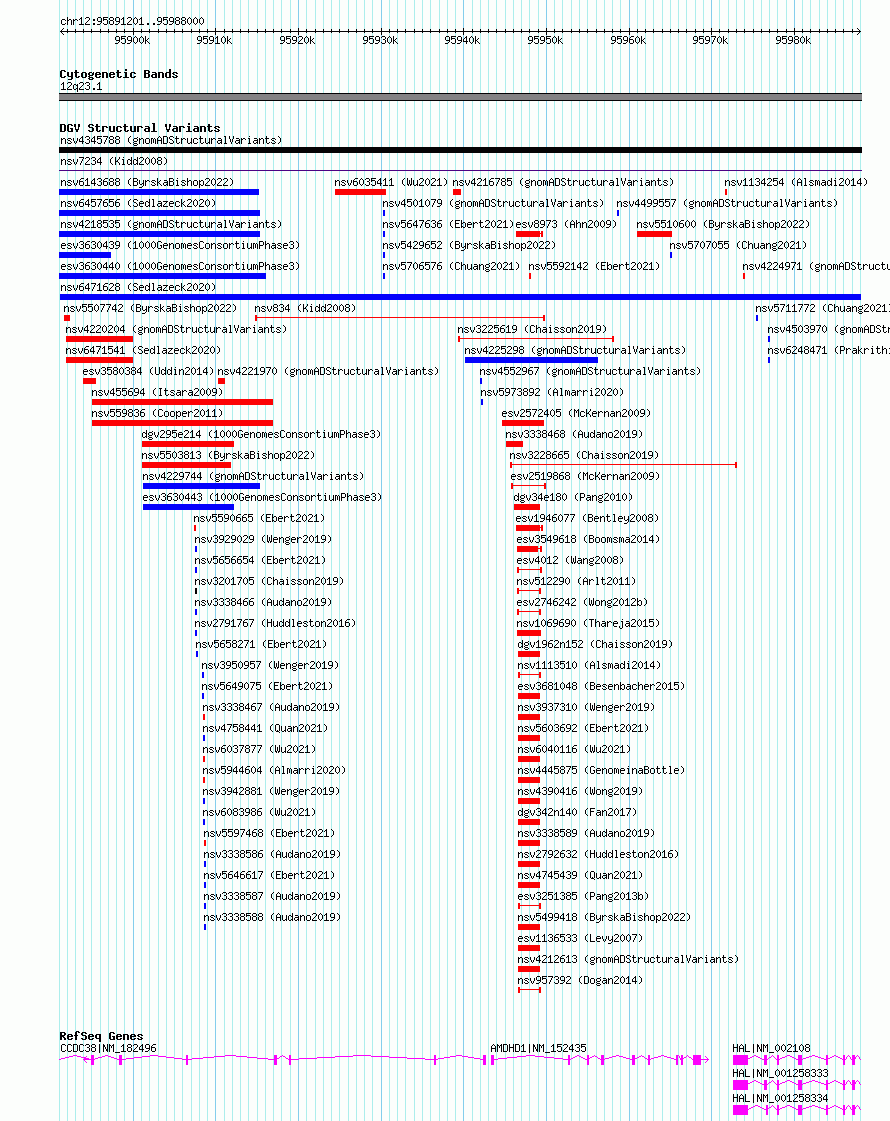Viewport: 890px width, 1121px height.
Task: Open nsv5707055 (Chuang2021) variant
Action: point(738,245)
